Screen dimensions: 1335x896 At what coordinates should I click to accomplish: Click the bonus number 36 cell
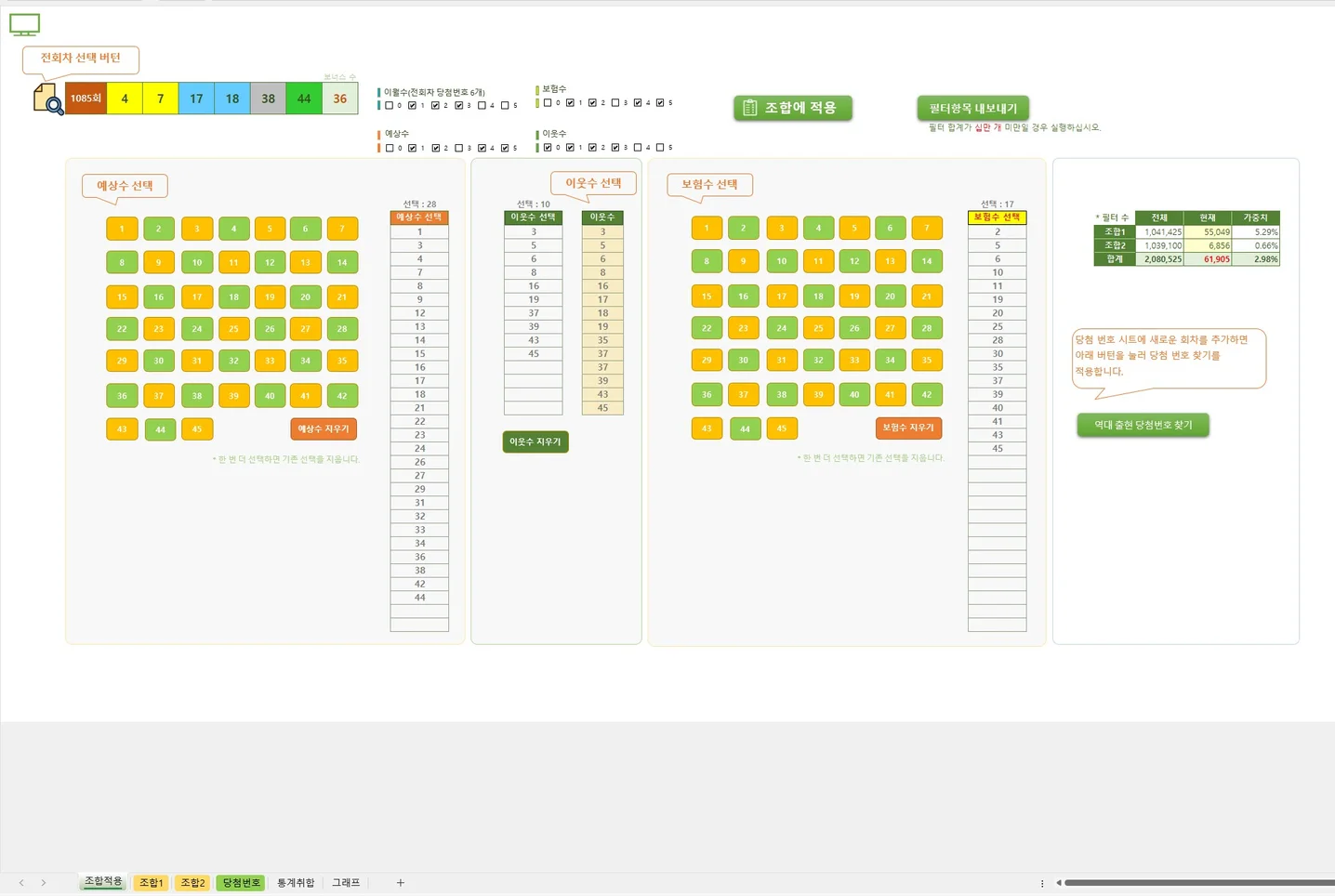(340, 99)
